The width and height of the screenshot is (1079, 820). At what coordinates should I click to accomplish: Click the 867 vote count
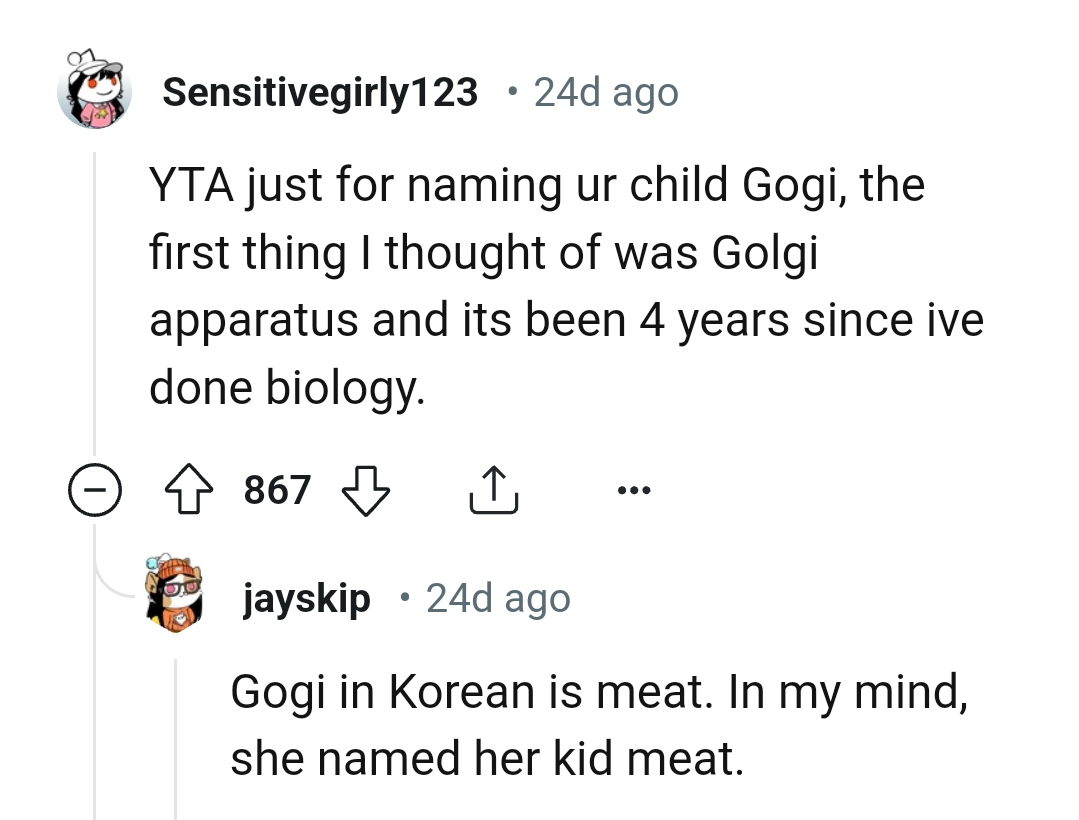[277, 489]
